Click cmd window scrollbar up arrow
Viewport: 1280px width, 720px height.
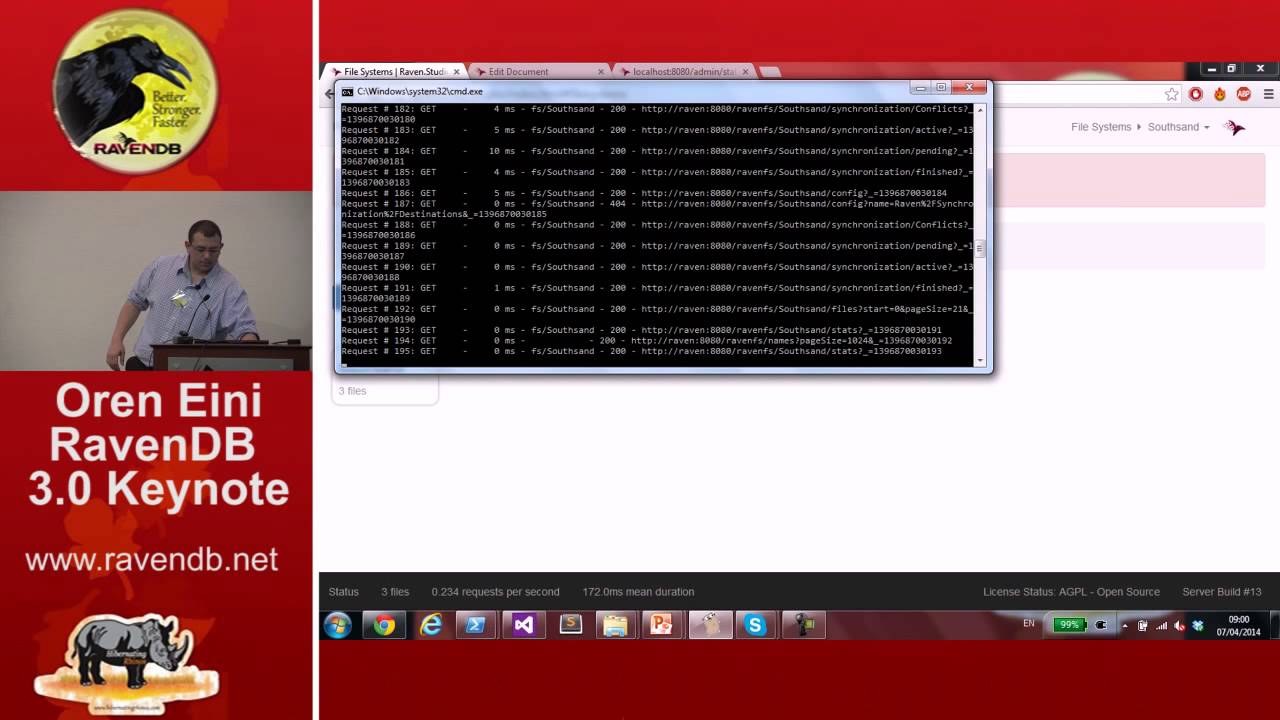[979, 108]
